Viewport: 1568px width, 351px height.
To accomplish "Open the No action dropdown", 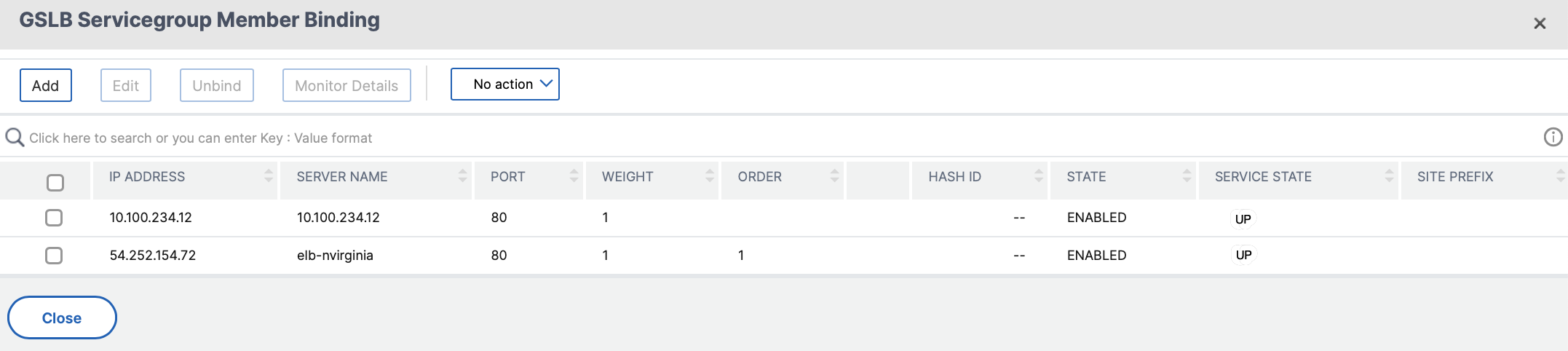I will (x=505, y=84).
